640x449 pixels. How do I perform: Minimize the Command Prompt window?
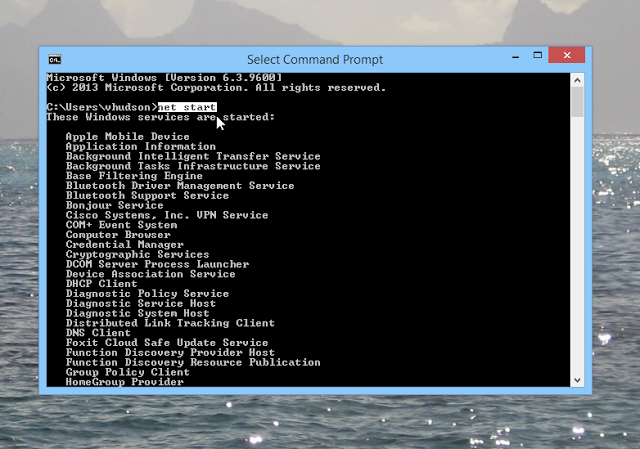tap(516, 57)
